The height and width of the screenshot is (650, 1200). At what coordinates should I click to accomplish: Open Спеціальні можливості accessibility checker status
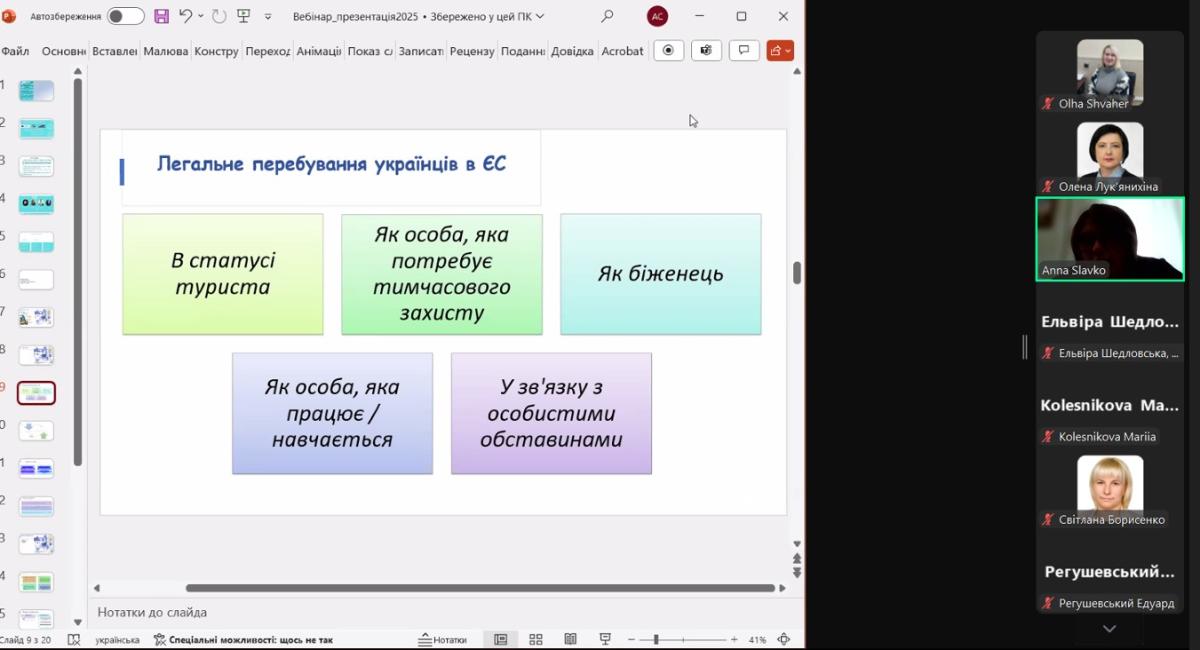point(243,640)
